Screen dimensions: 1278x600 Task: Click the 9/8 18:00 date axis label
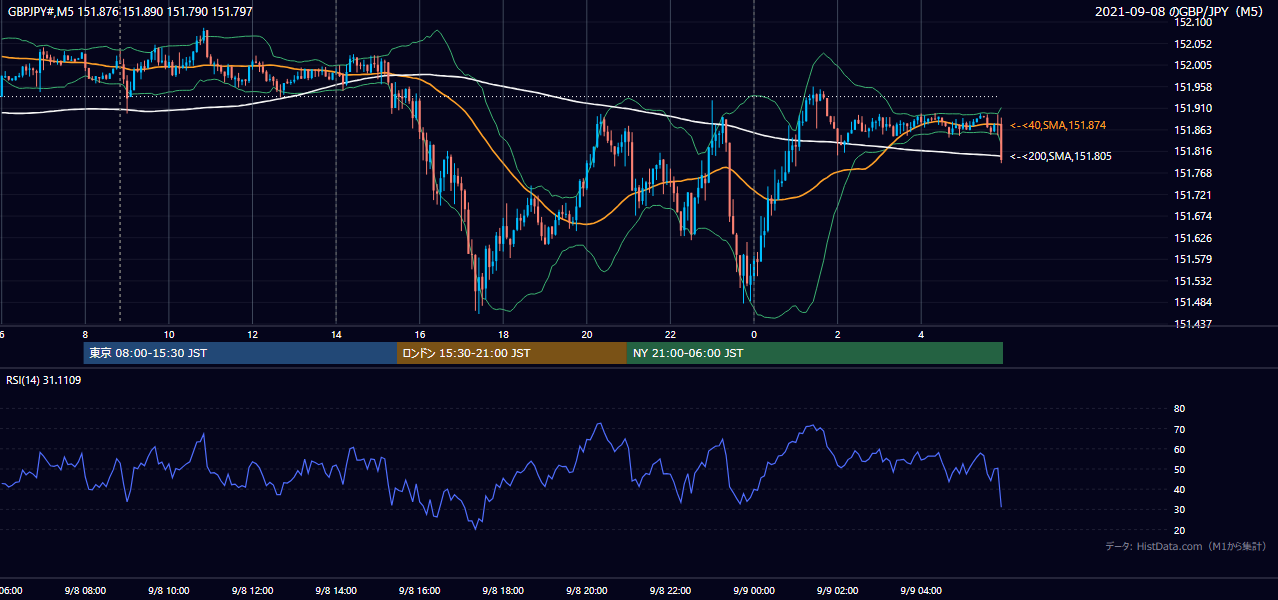[x=503, y=590]
